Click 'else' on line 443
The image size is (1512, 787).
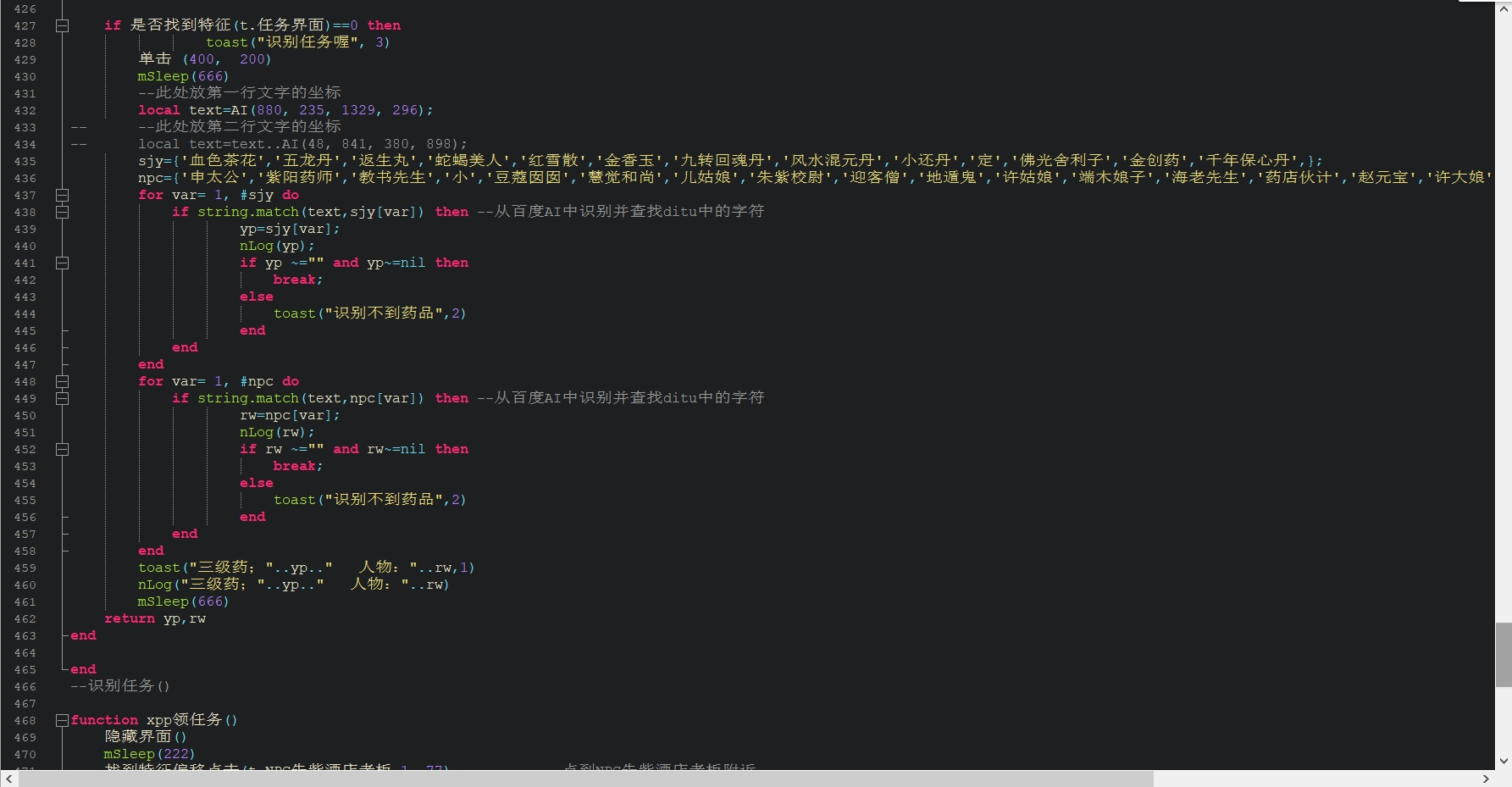click(257, 297)
